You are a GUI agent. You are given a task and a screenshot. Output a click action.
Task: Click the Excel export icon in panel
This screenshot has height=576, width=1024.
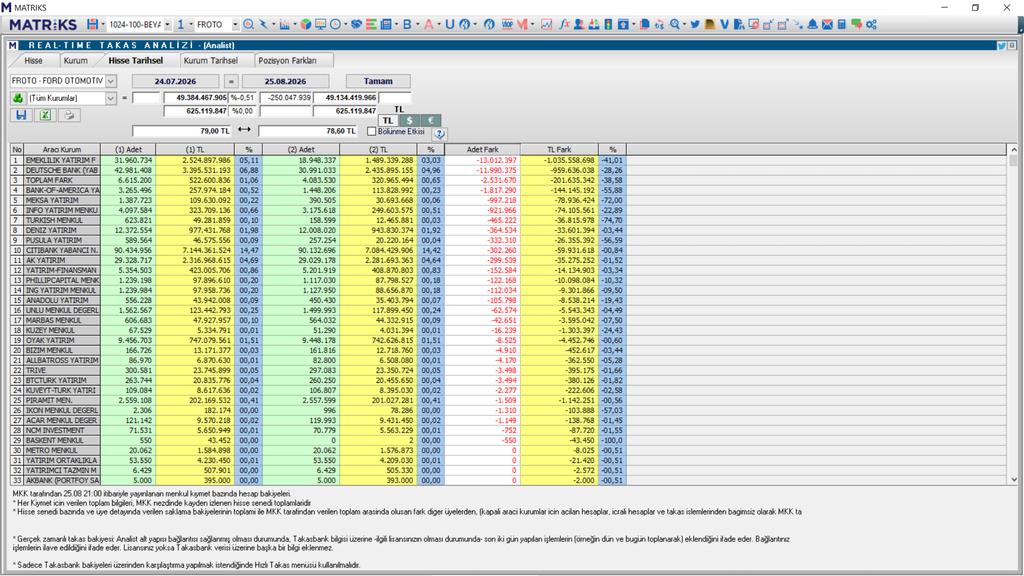(45, 115)
